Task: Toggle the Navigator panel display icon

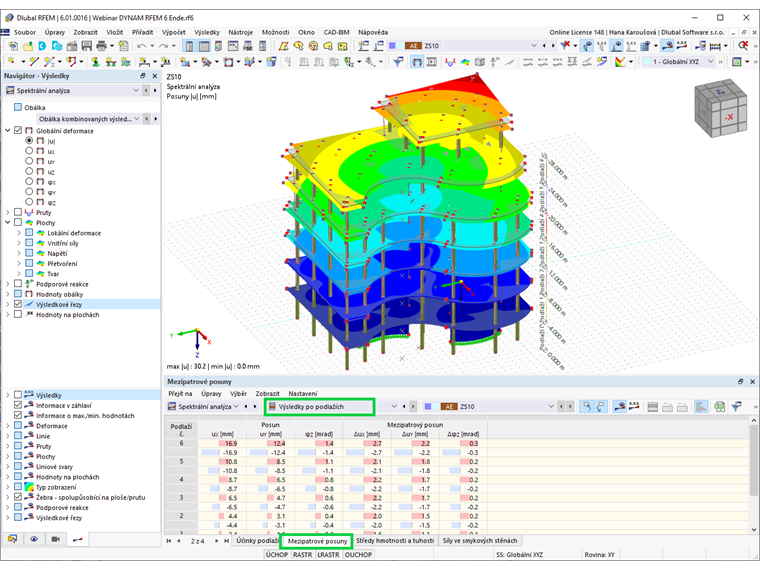Action: (189, 46)
